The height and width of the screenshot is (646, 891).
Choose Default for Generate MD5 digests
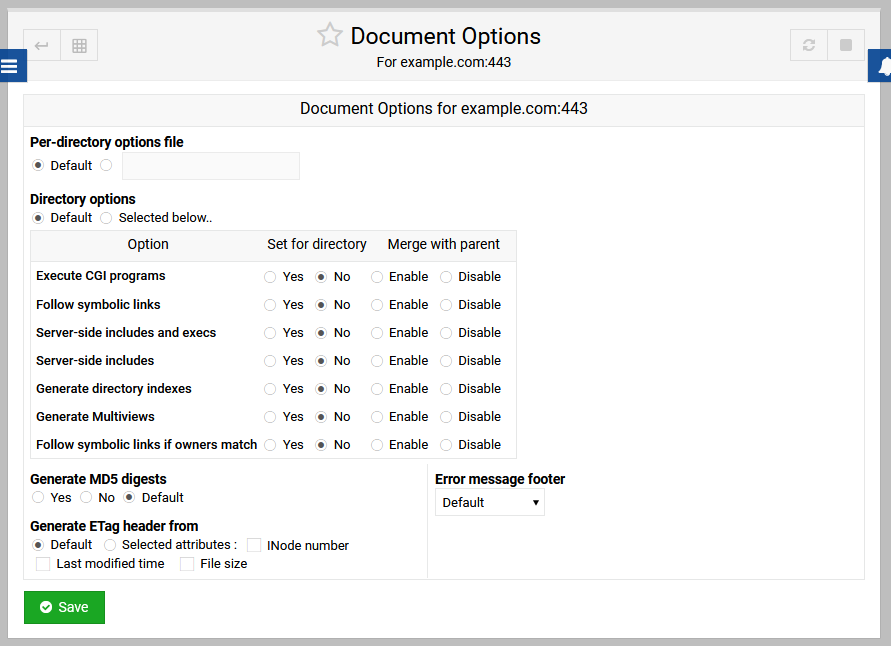pos(129,498)
